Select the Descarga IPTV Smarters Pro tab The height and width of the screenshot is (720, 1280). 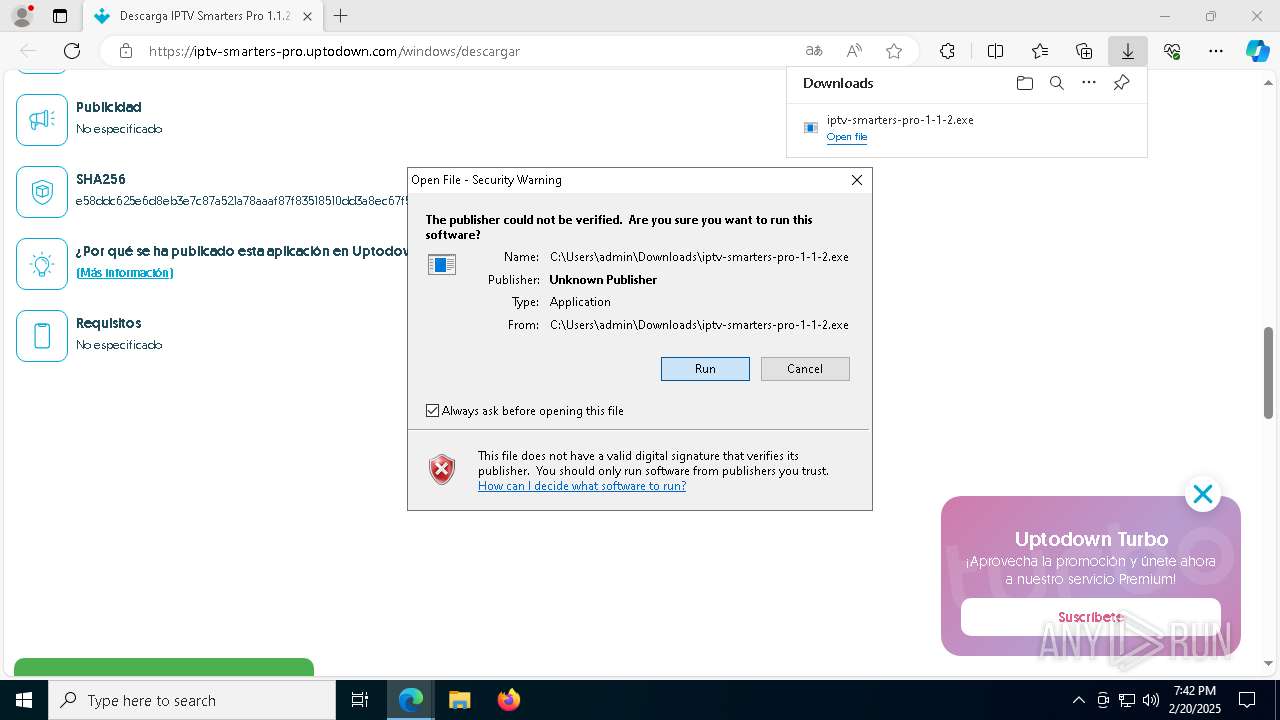[x=202, y=16]
